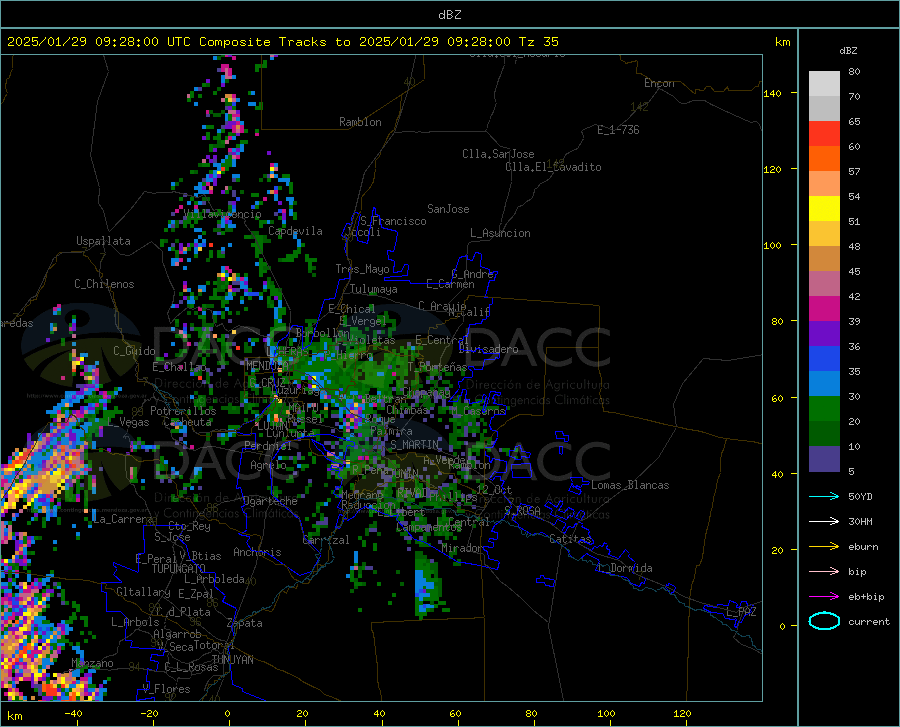Click the 'Agrelo' map label
The image size is (900, 727).
click(268, 465)
